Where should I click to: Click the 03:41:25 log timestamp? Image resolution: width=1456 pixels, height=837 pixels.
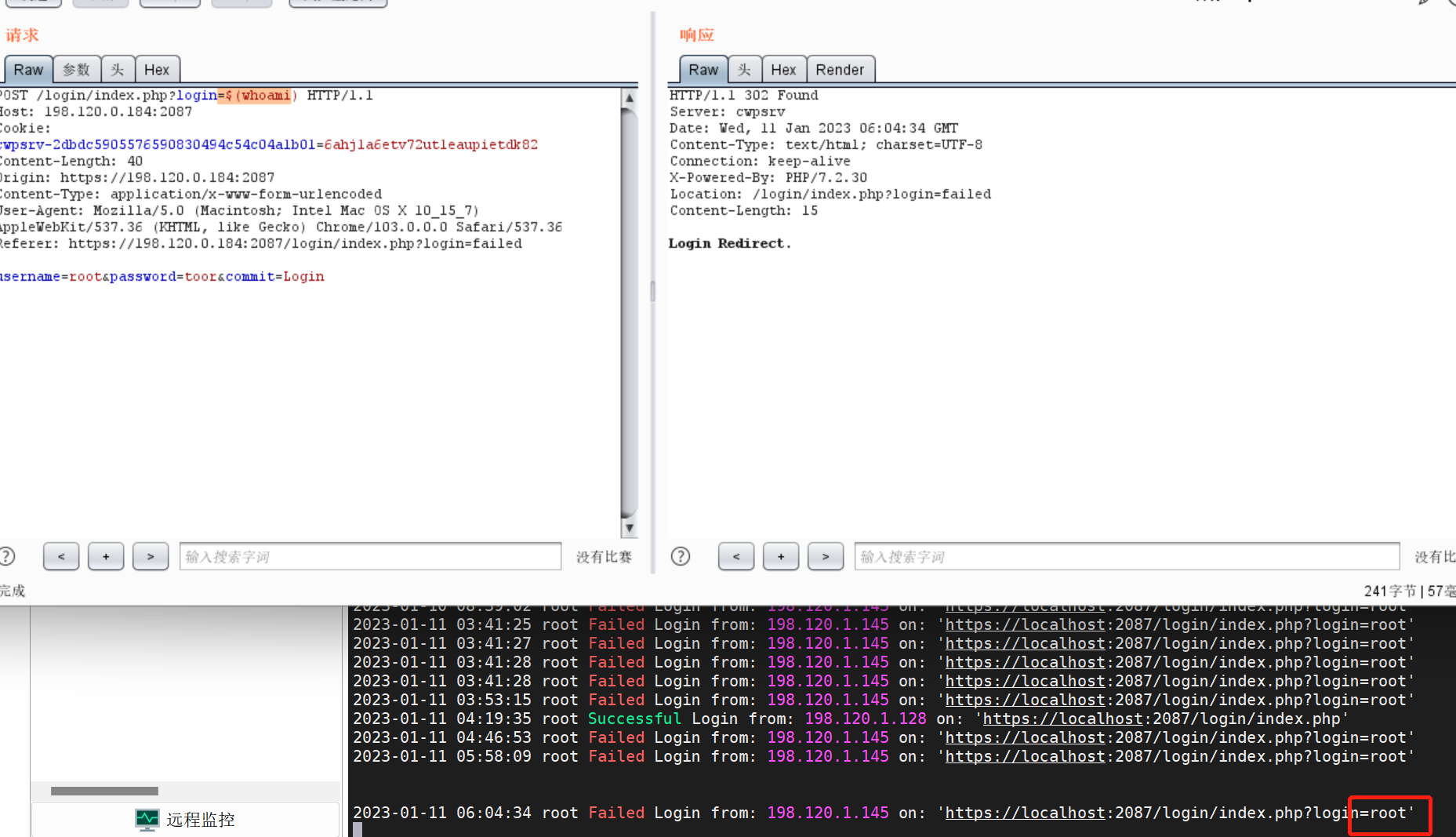442,624
